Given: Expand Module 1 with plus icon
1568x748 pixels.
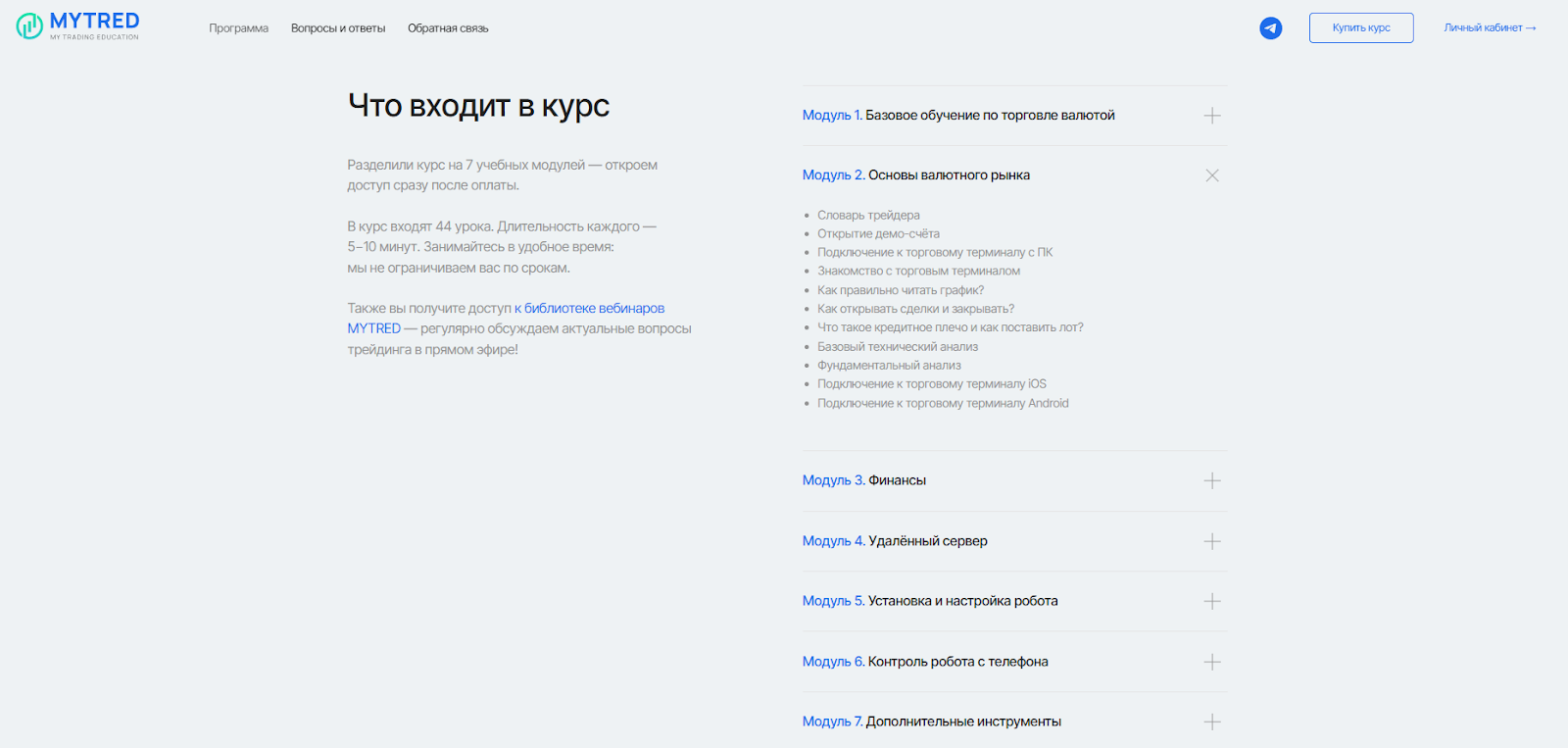Looking at the screenshot, I should pos(1212,116).
